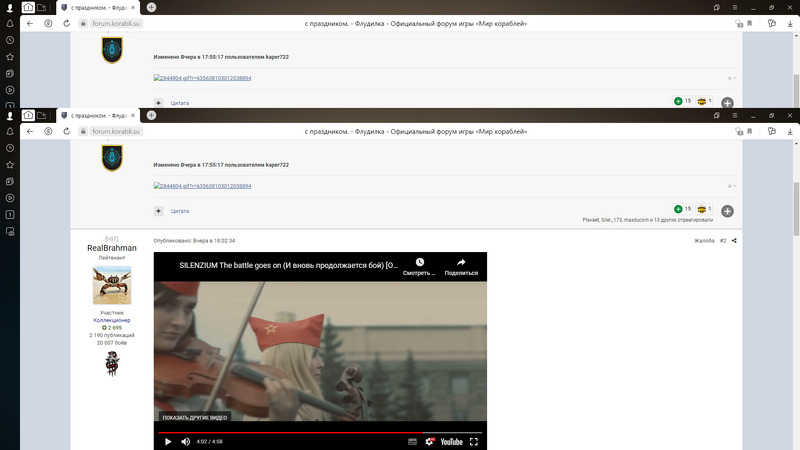Screen dimensions: 800x450
Task: Open collections icon in lower window sidebar
Action: (x=10, y=182)
